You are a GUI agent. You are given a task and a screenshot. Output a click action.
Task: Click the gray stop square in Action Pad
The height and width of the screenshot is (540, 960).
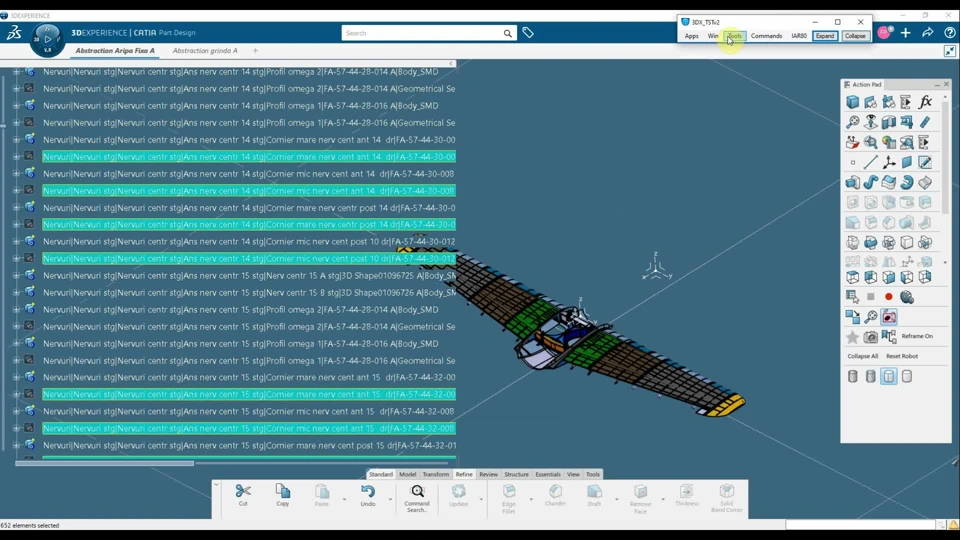pos(871,297)
